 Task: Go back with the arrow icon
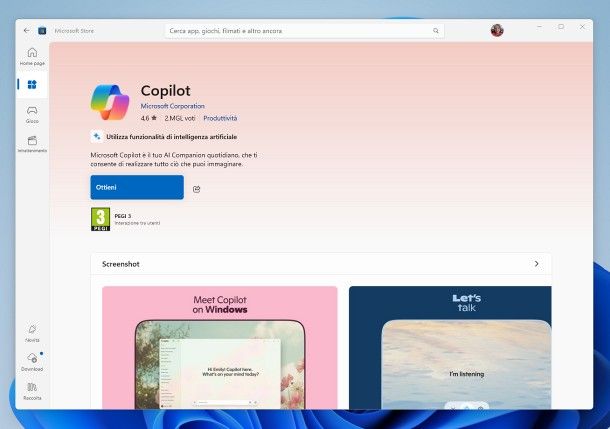point(26,30)
